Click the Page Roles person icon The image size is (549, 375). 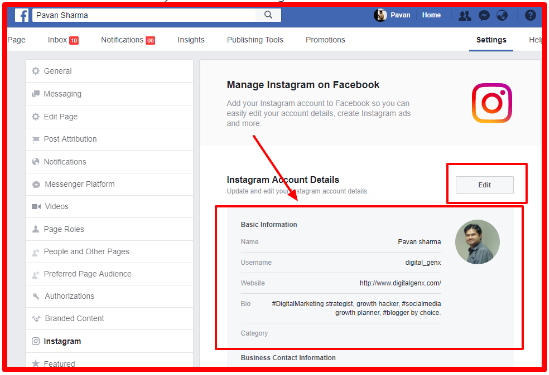[x=35, y=229]
